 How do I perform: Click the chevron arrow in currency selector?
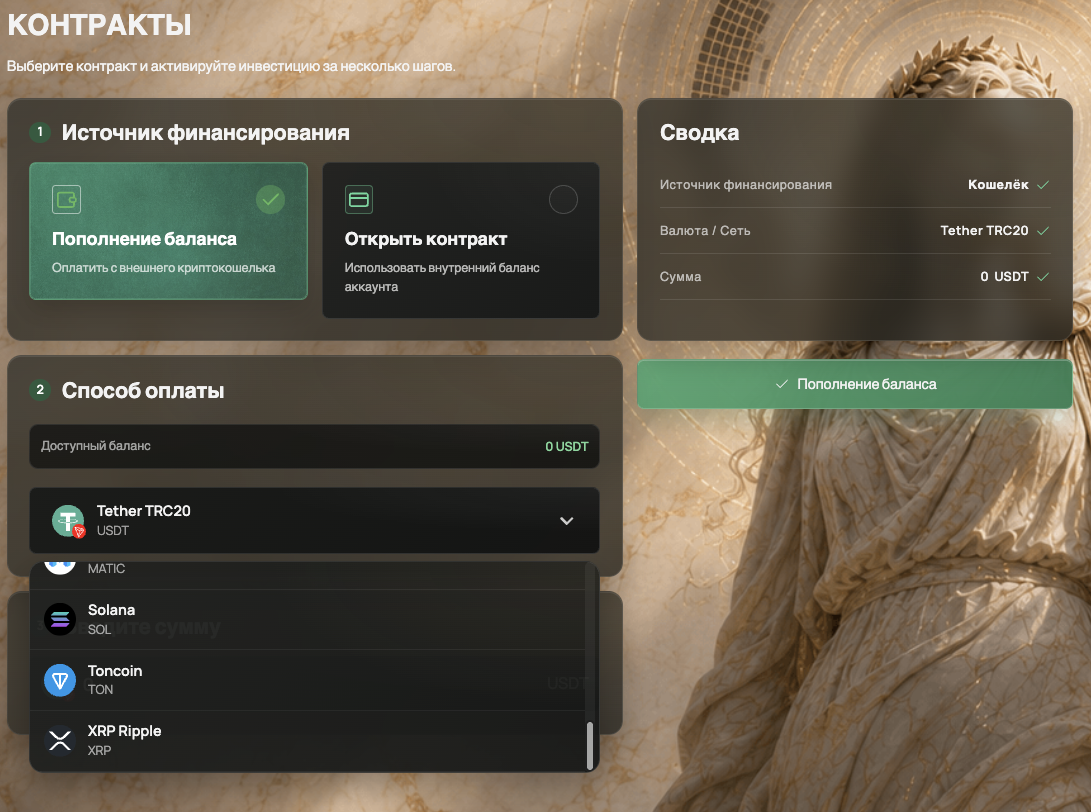coord(566,520)
